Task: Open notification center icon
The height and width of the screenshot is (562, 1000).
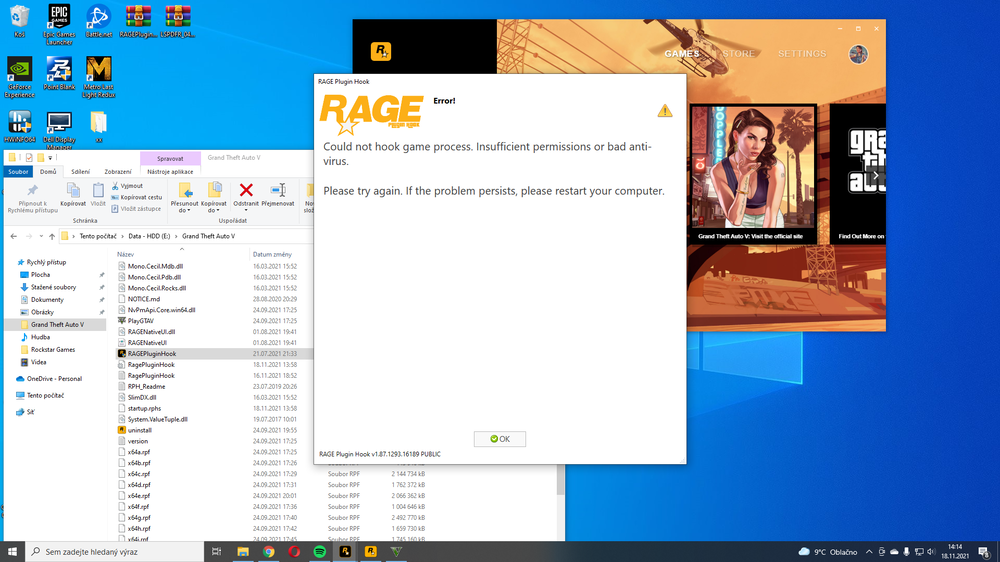Action: tap(984, 552)
